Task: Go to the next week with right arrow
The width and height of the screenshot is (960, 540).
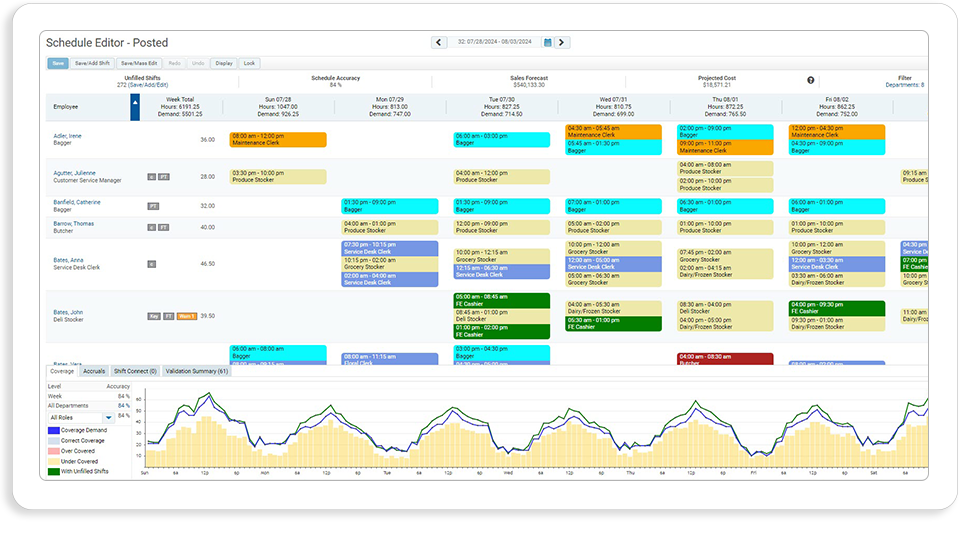Action: (x=562, y=42)
